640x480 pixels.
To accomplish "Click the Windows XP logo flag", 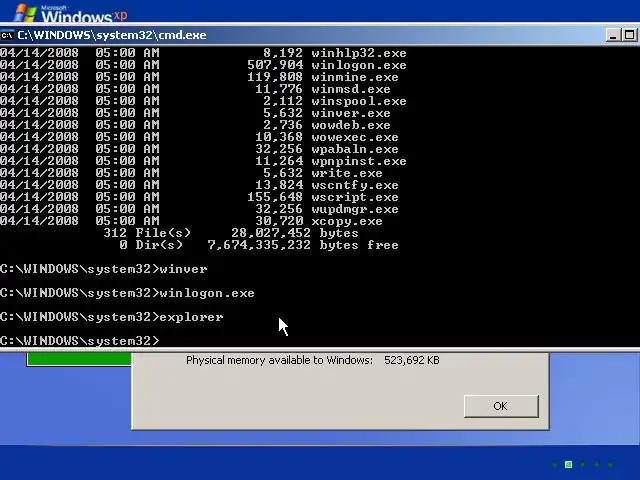I will [x=25, y=13].
